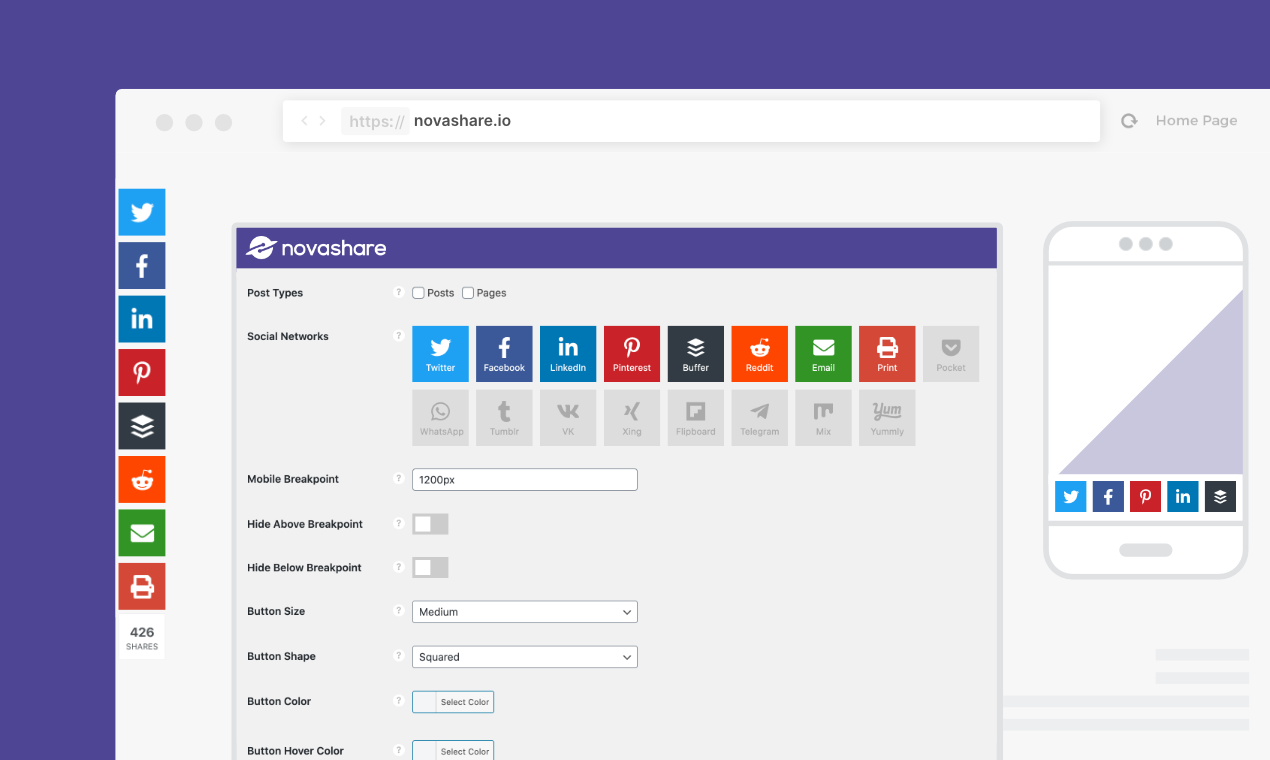Click the Twitter share button in left floating bar
This screenshot has width=1270, height=760.
tap(142, 212)
